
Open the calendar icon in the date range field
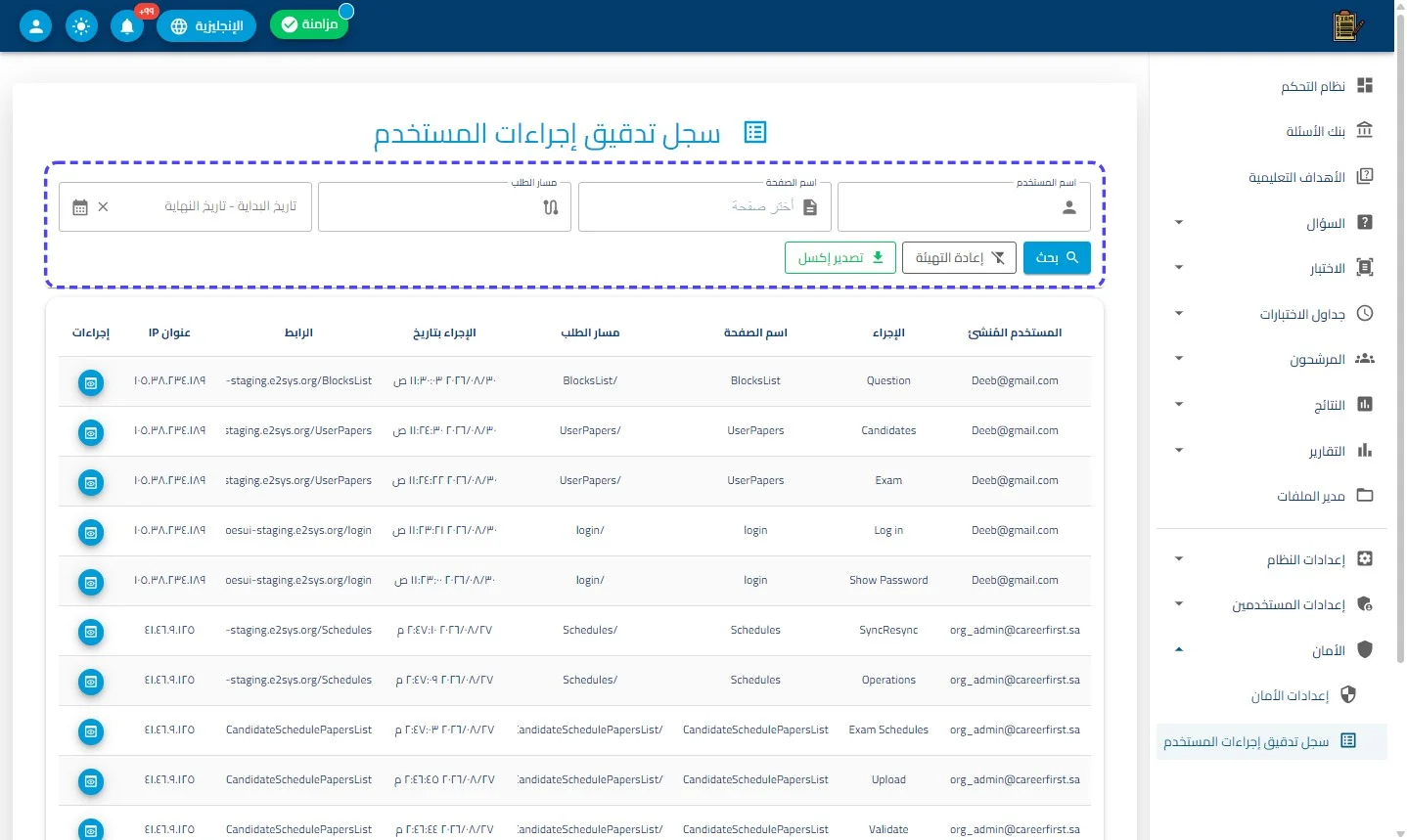click(x=80, y=207)
